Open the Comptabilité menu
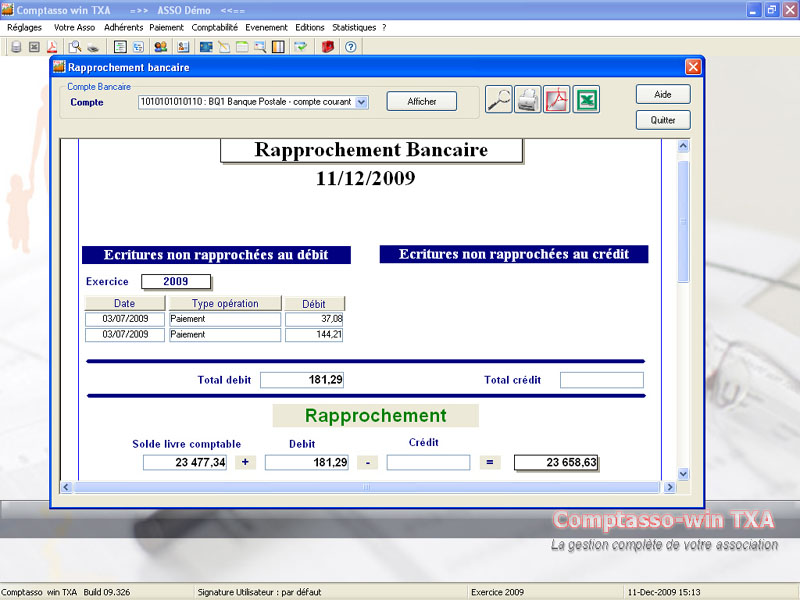 click(217, 28)
